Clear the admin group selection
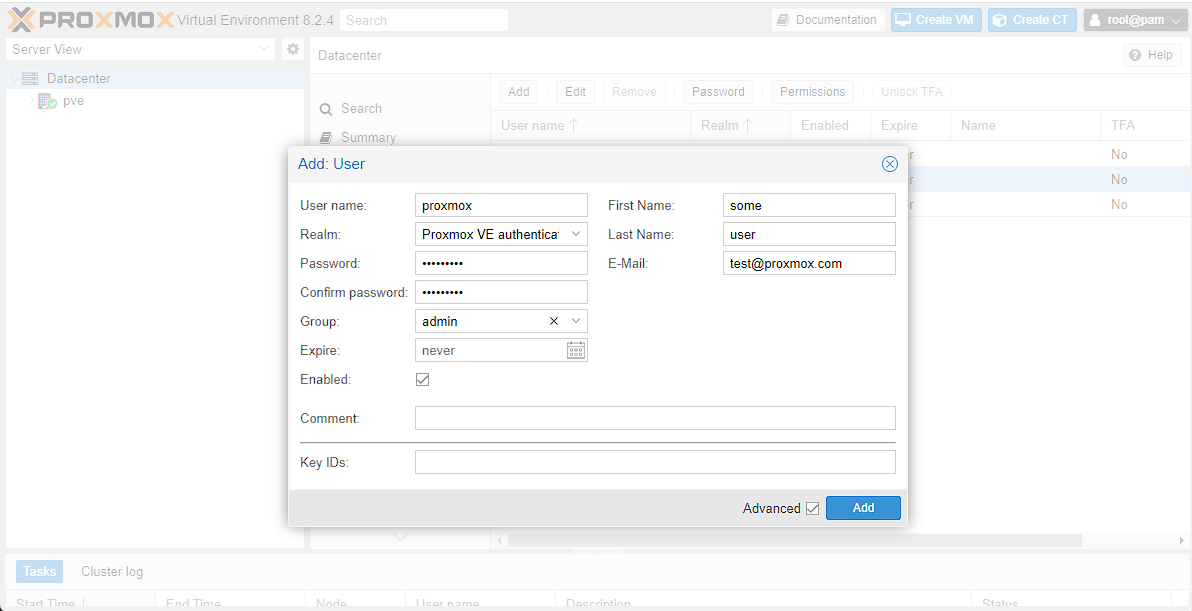Viewport: 1192px width, 611px height. pos(554,321)
